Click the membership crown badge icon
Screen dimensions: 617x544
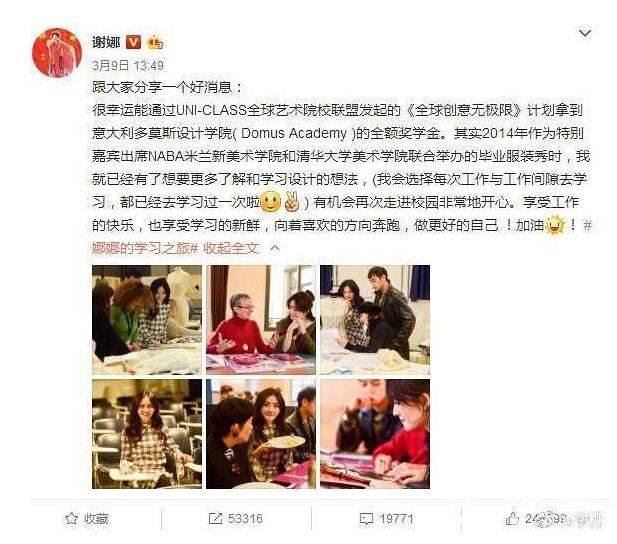point(155,42)
